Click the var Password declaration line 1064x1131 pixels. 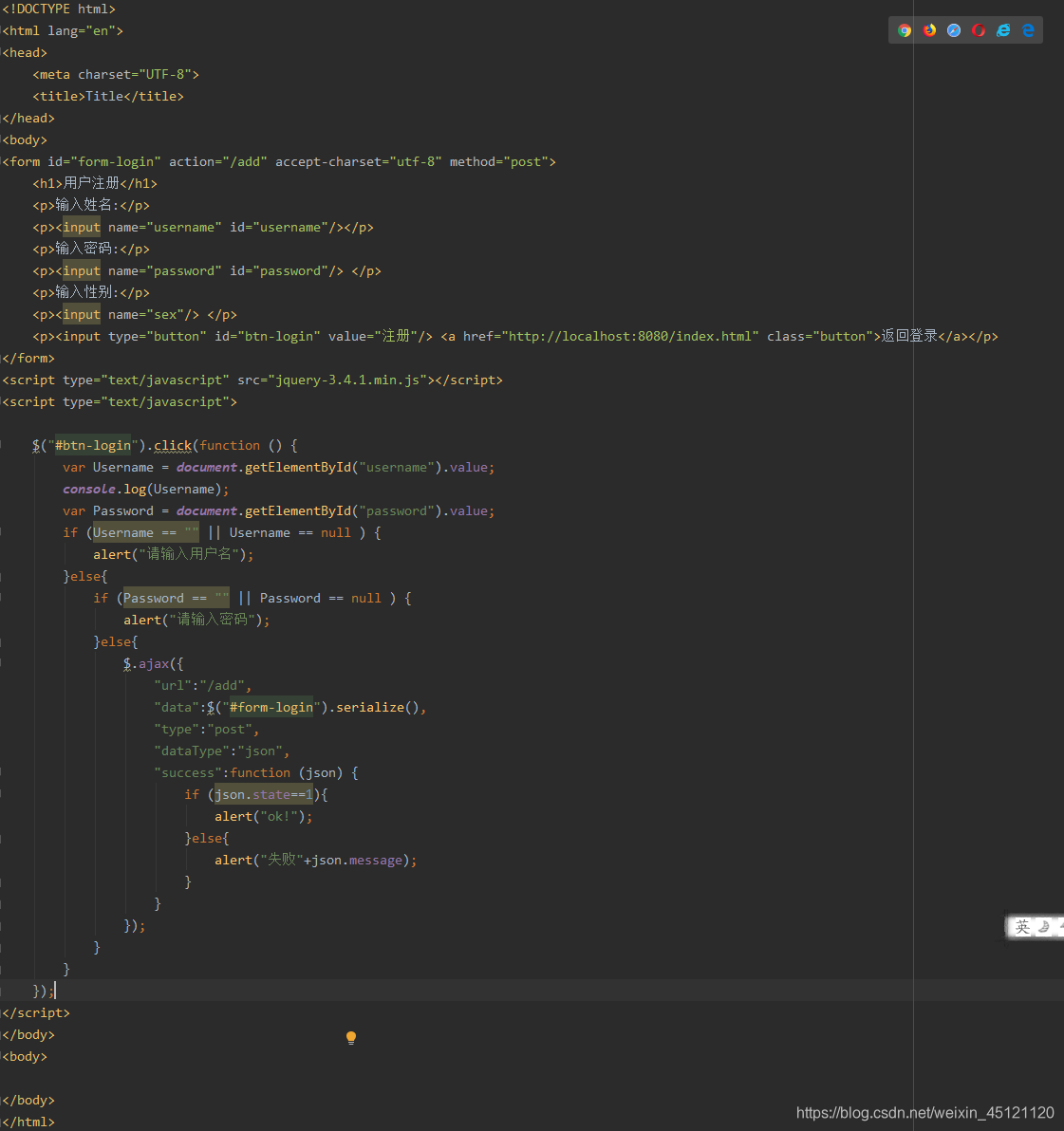[x=278, y=510]
